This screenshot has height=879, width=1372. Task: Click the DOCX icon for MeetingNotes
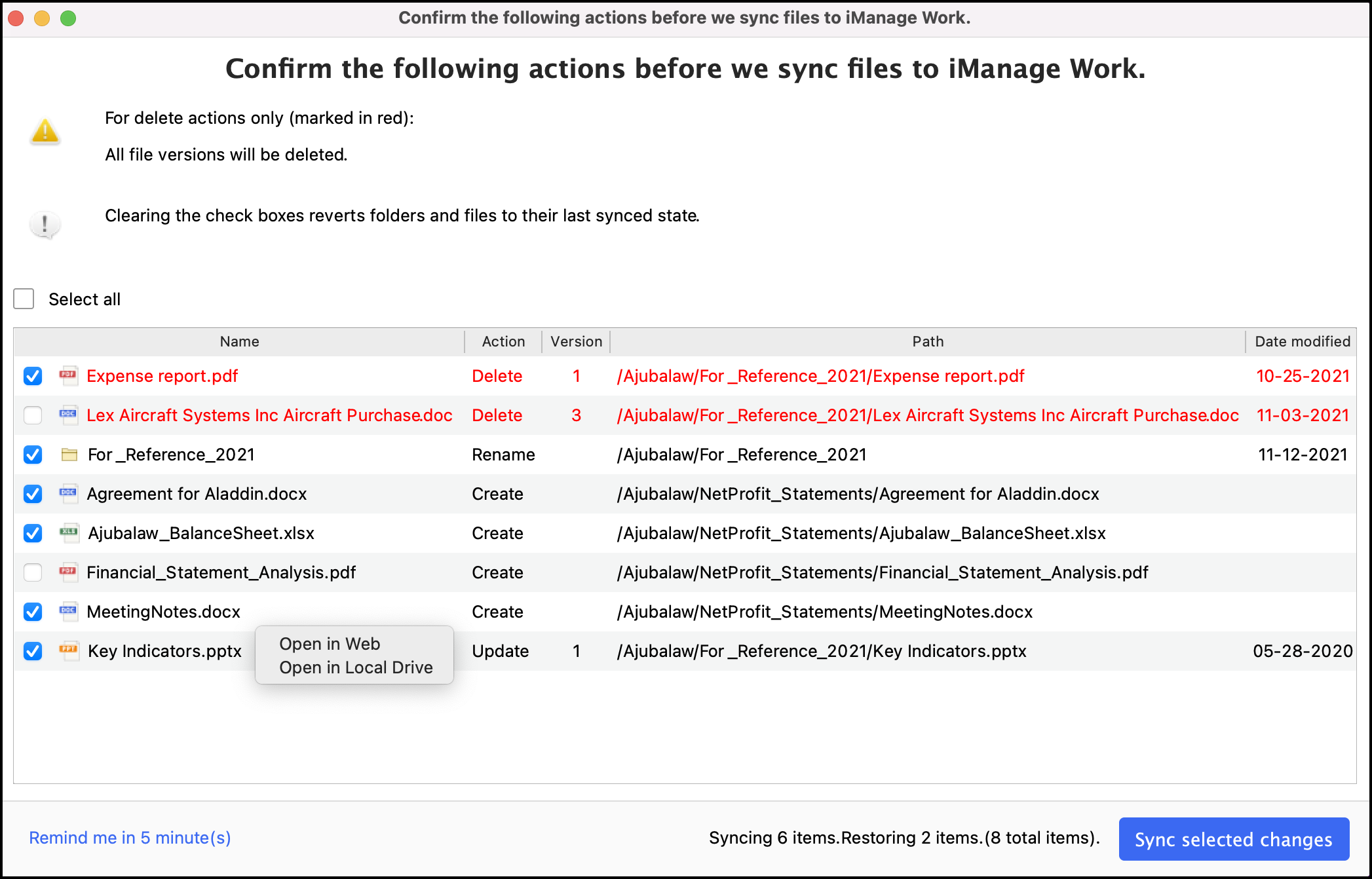(68, 611)
